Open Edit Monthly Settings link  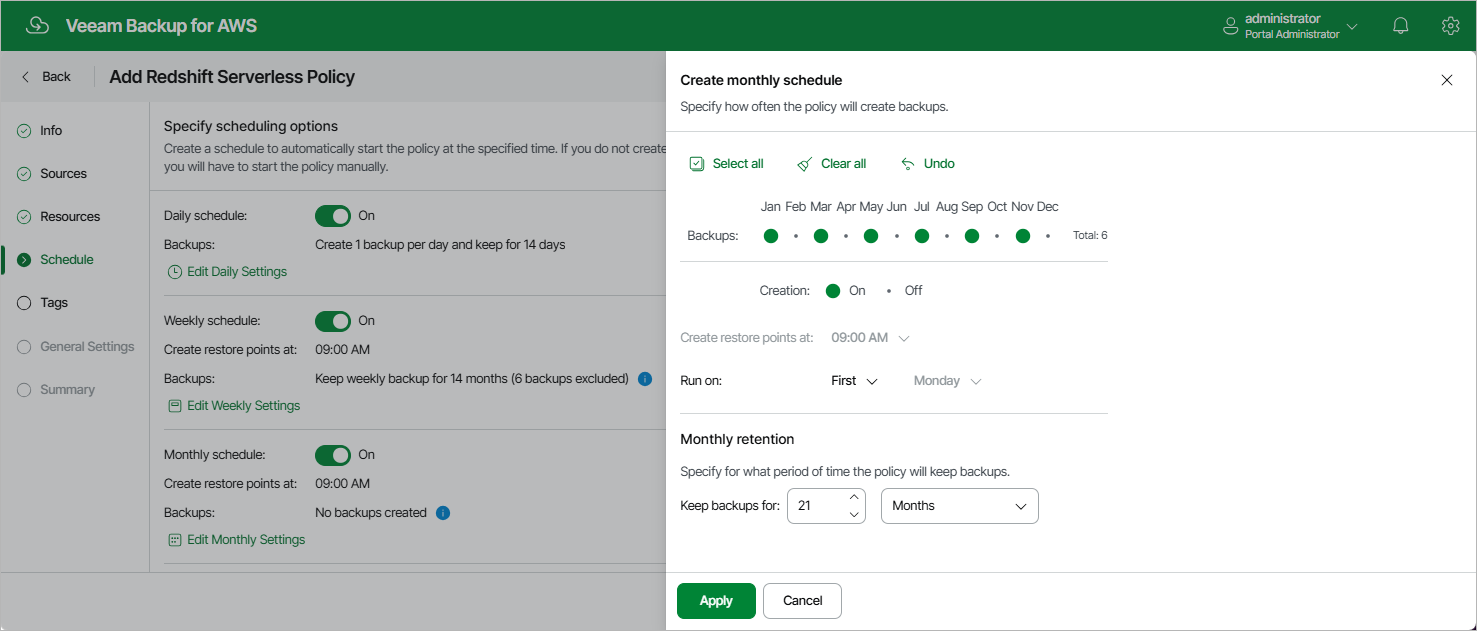click(236, 540)
